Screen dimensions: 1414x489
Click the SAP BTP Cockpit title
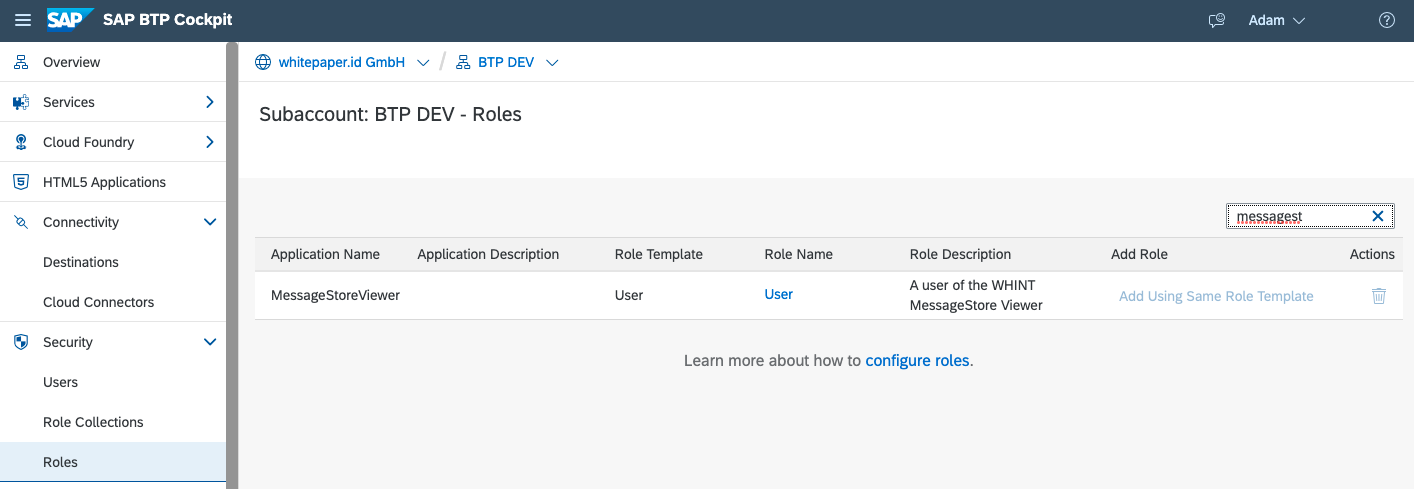pos(168,20)
